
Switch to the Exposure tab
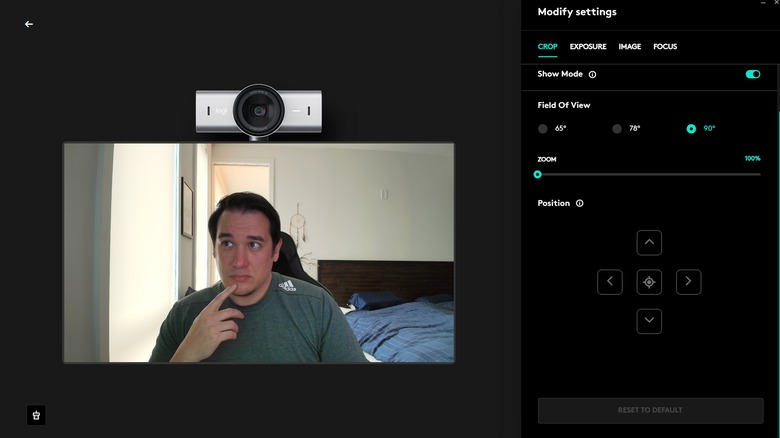(588, 47)
